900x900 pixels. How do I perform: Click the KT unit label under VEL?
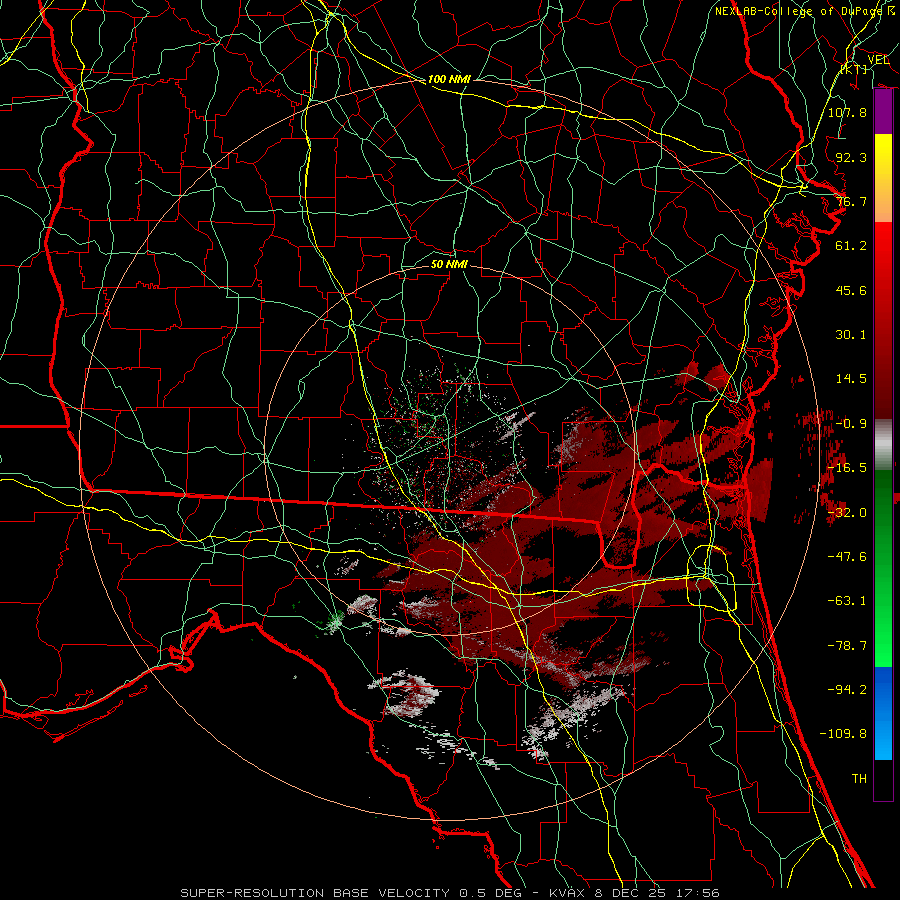click(854, 69)
